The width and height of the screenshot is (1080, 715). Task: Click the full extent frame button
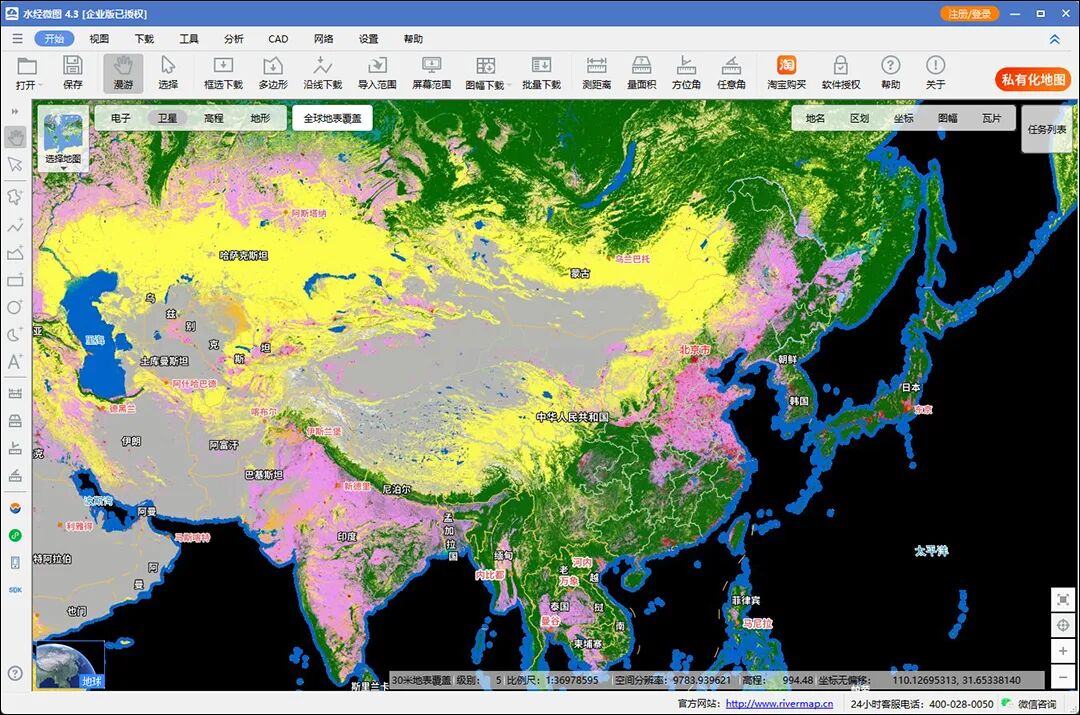1063,599
